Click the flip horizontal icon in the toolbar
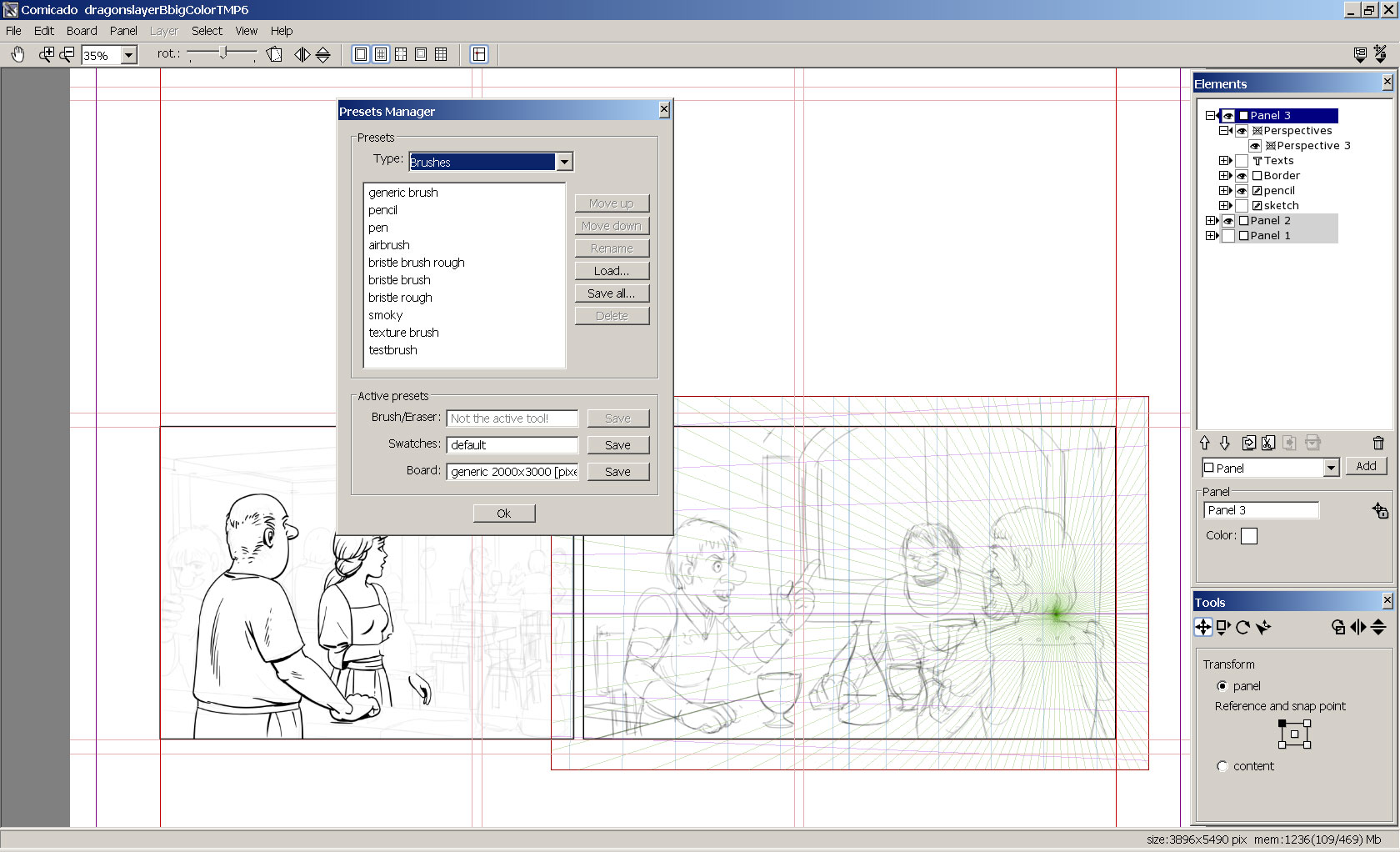The width and height of the screenshot is (1400, 852). (302, 53)
